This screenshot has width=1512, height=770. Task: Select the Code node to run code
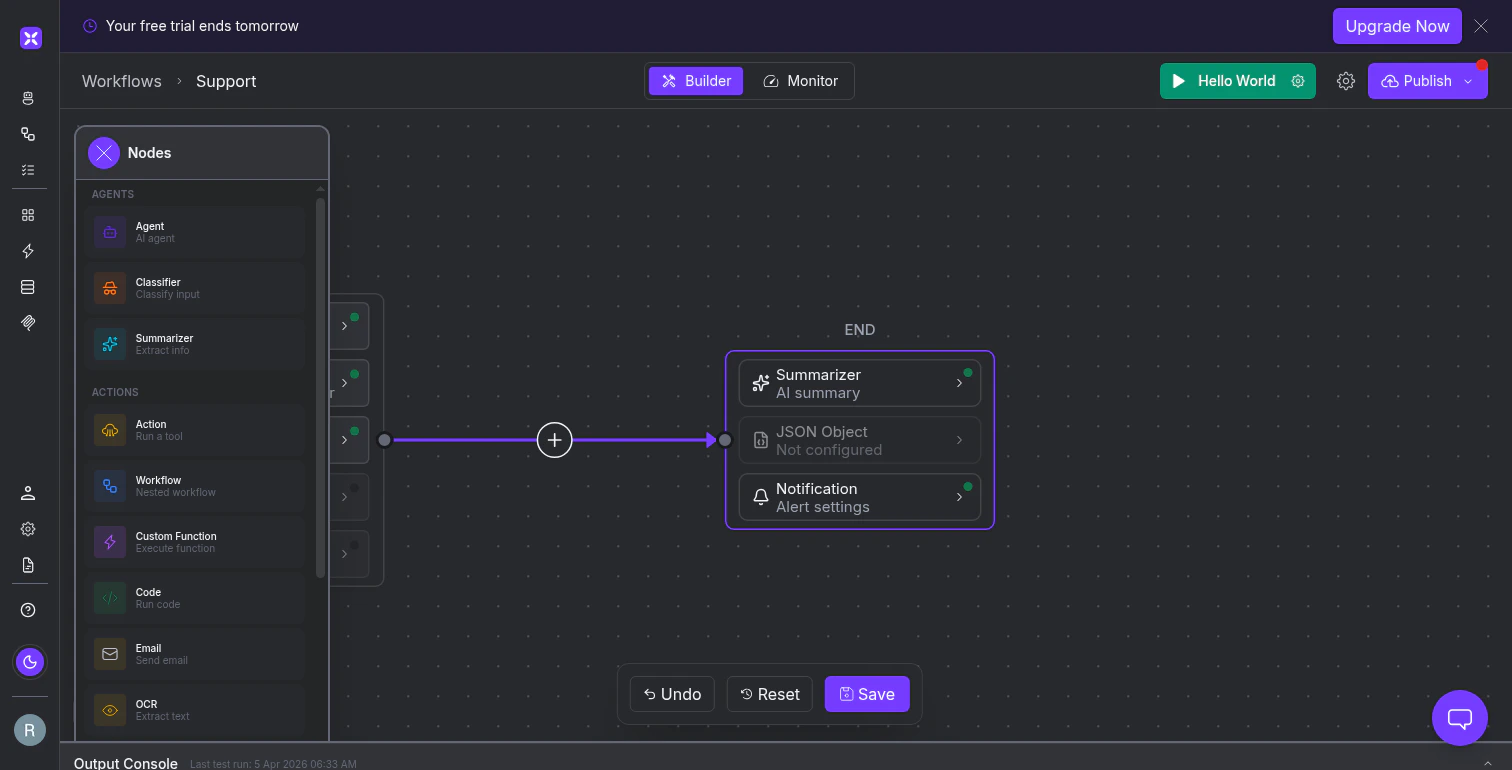pyautogui.click(x=194, y=598)
